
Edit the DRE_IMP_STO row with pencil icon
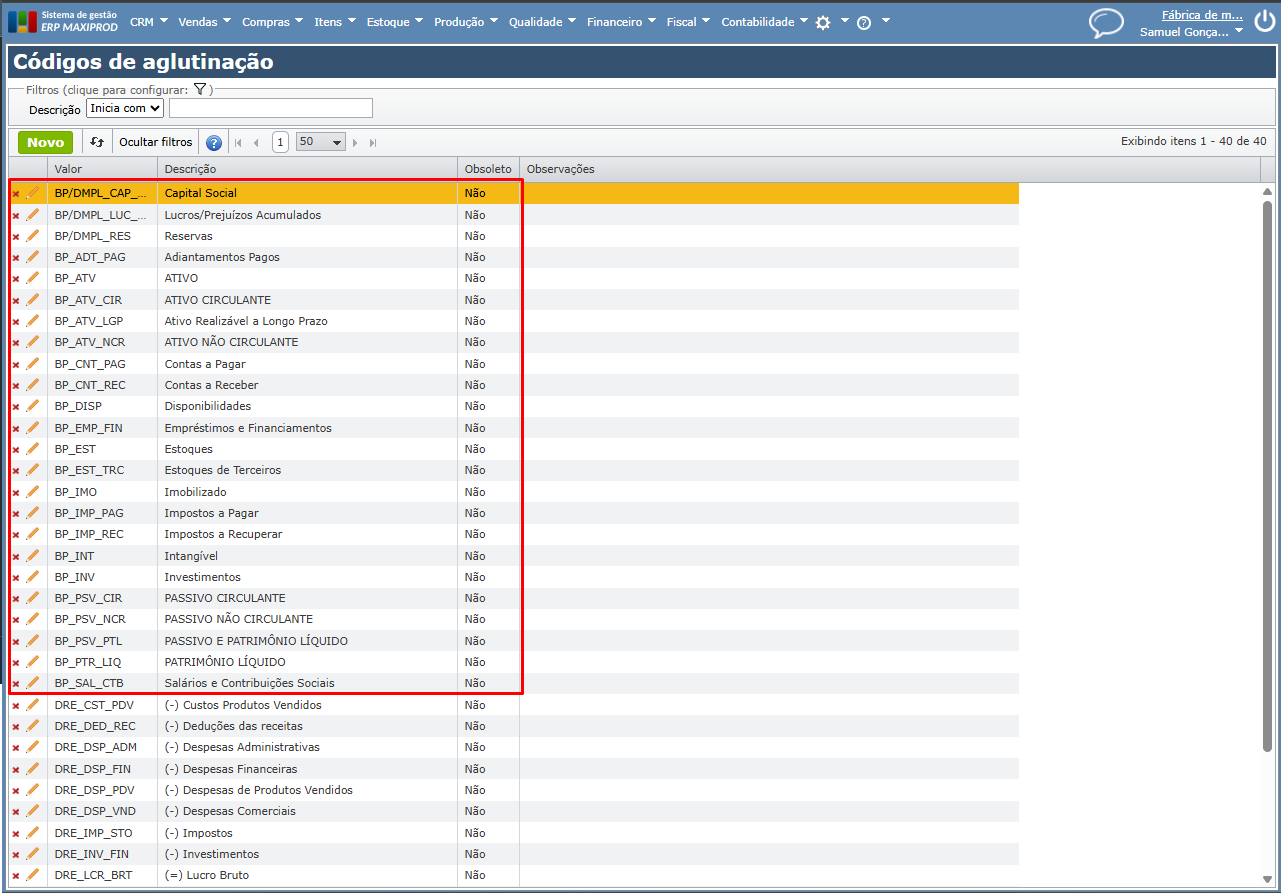click(x=33, y=833)
